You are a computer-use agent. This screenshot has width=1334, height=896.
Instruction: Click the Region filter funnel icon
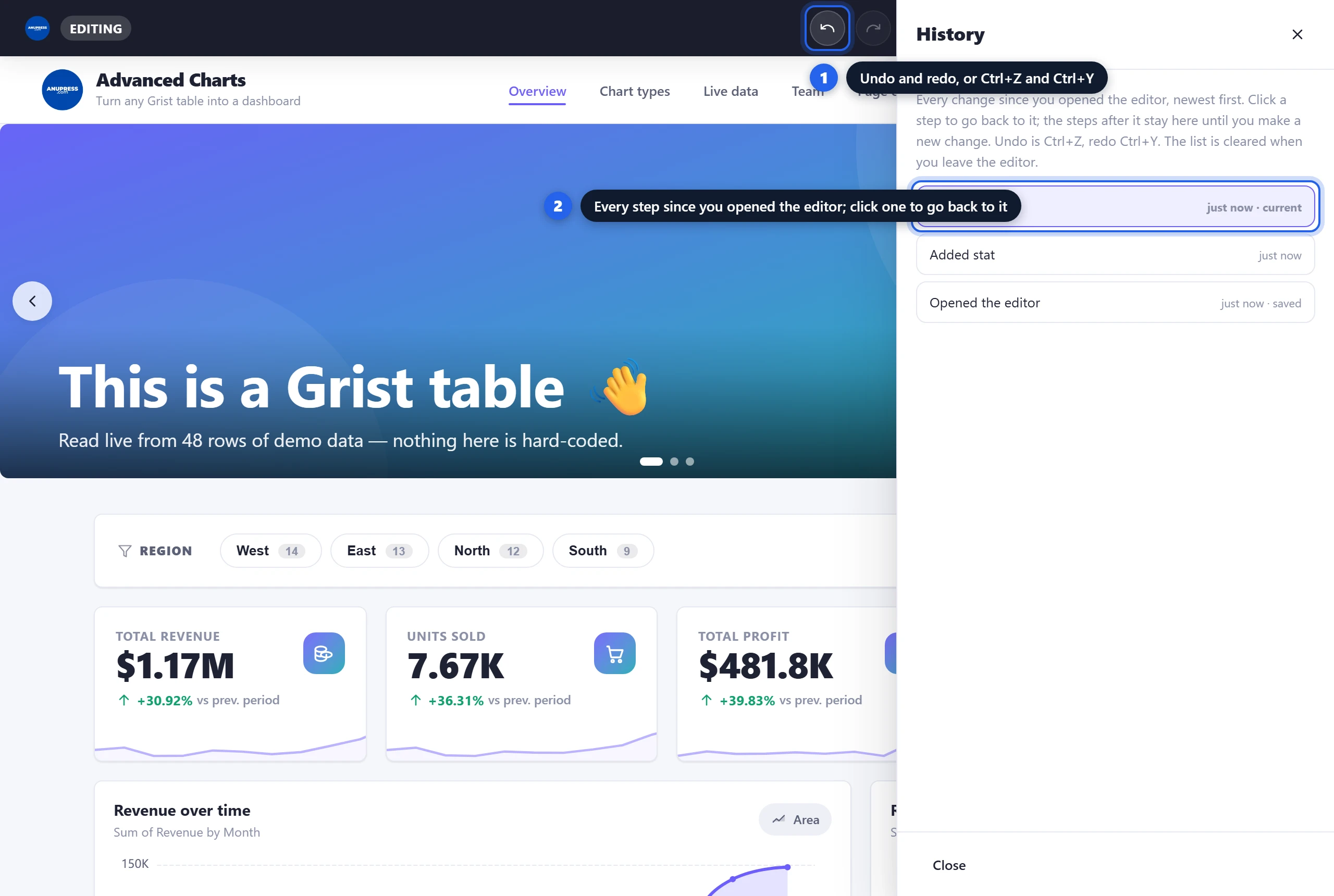point(125,551)
